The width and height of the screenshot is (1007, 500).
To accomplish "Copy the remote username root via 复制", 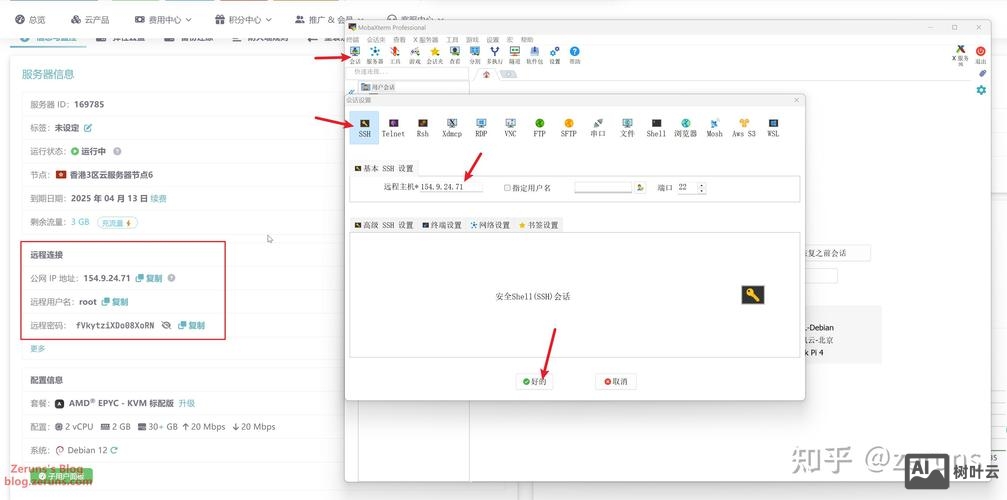I will click(x=115, y=302).
